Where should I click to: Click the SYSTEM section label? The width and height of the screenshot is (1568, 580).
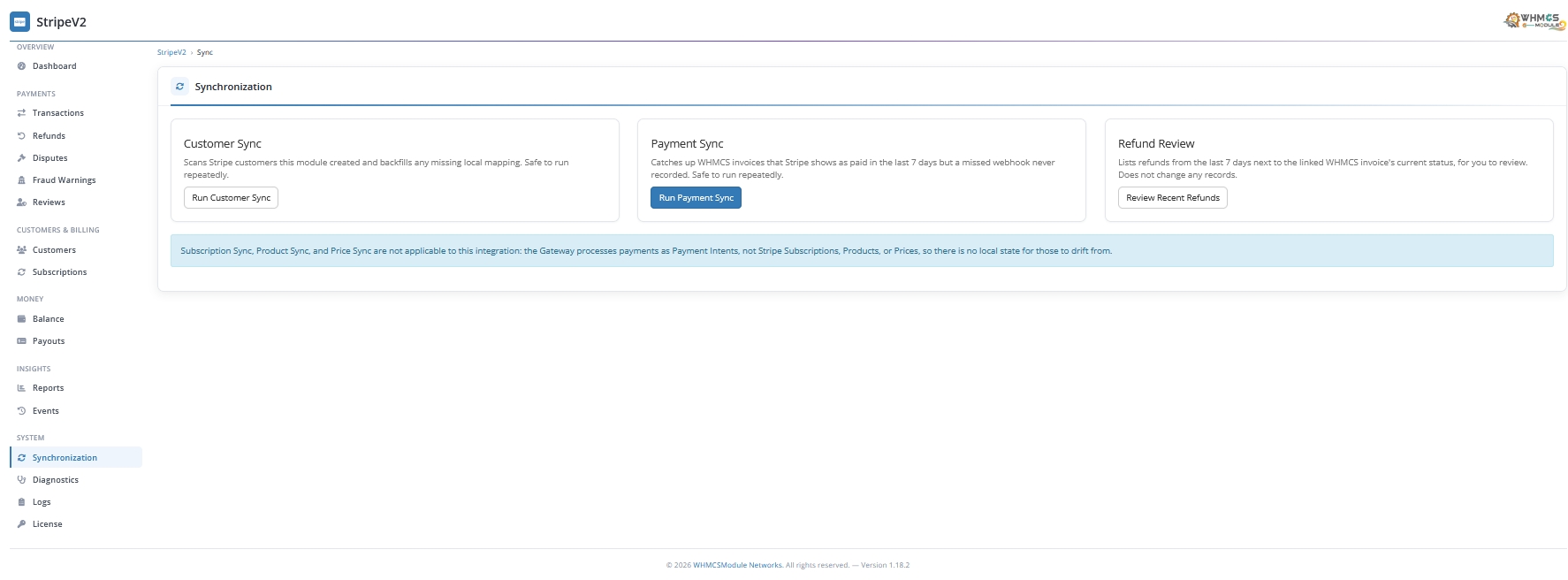(30, 438)
